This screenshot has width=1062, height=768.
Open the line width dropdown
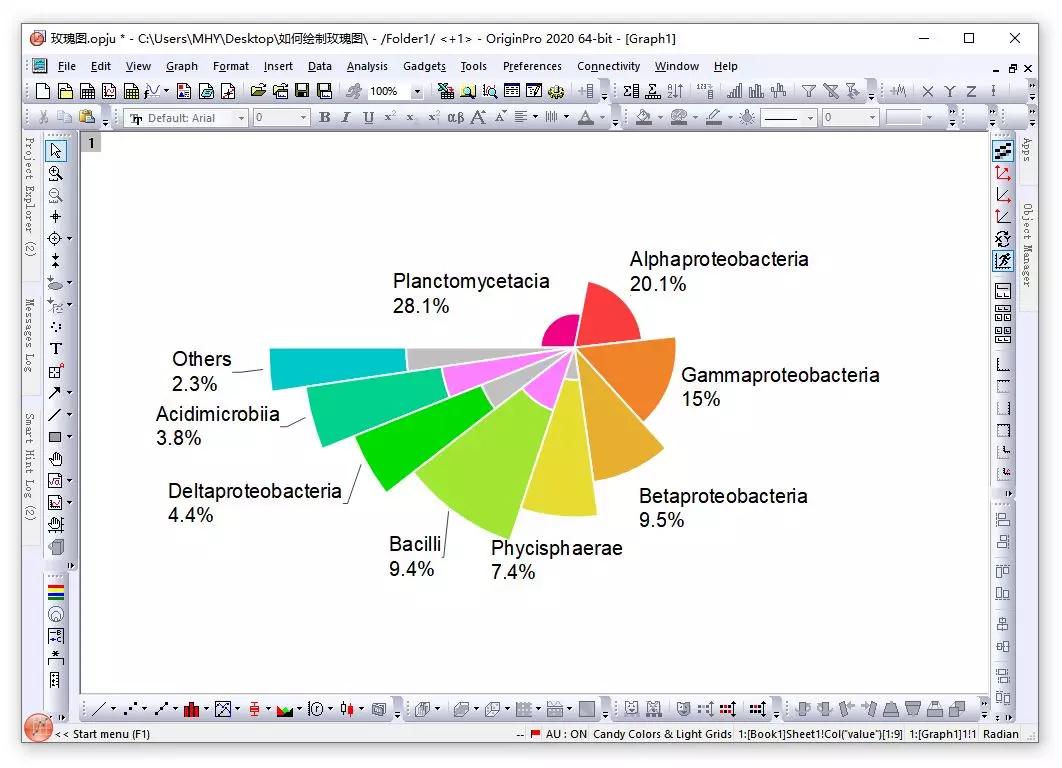(x=872, y=118)
